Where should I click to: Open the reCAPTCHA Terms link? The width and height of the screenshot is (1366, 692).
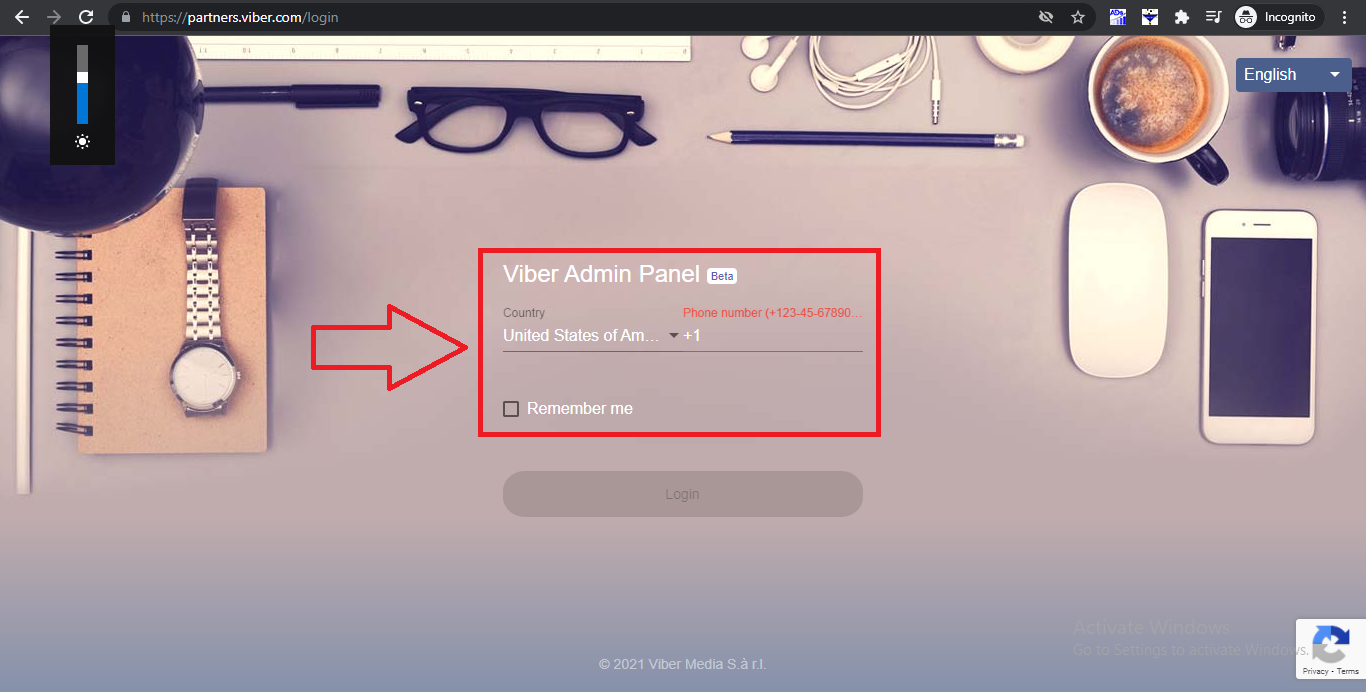point(1348,672)
